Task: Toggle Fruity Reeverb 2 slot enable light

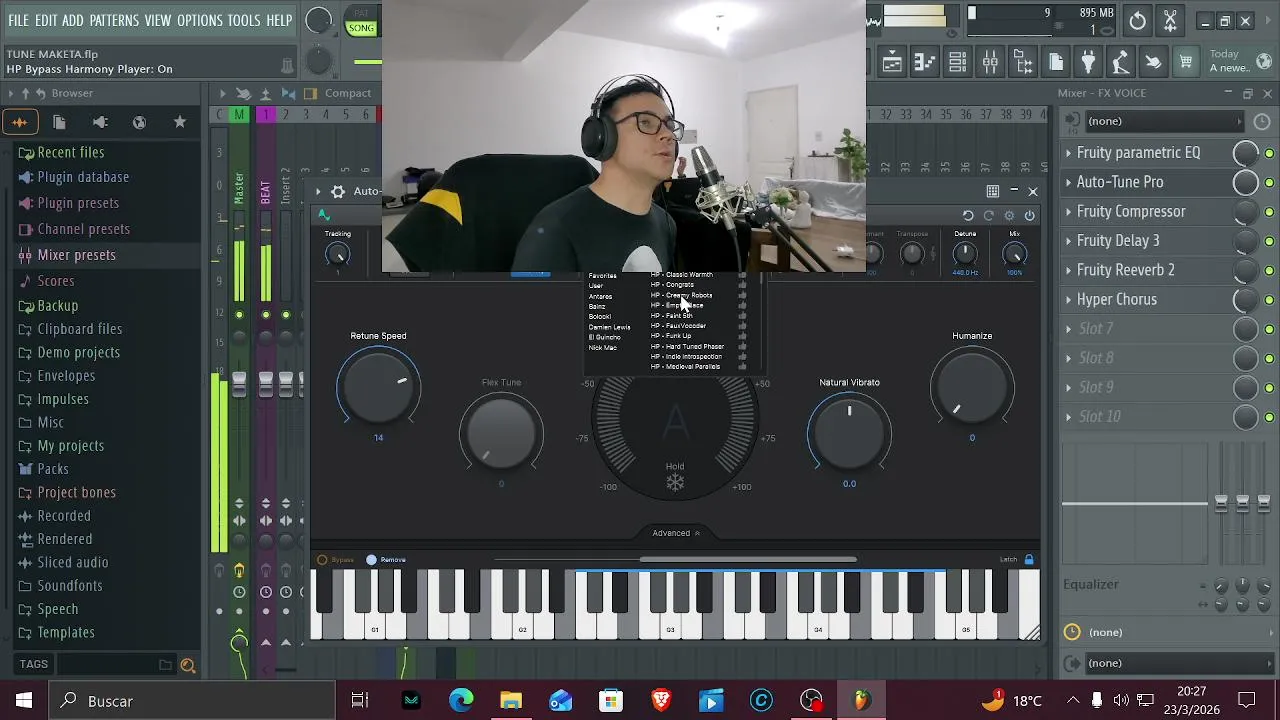Action: (x=1269, y=271)
